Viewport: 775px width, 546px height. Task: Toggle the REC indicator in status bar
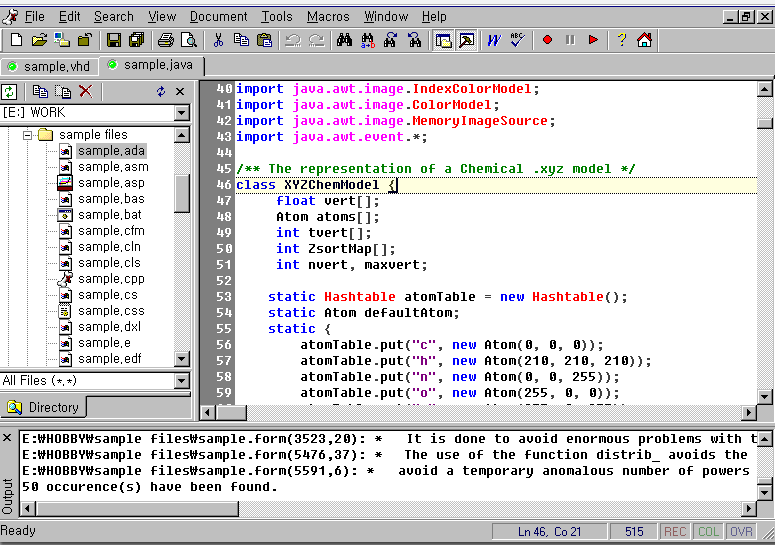(675, 532)
